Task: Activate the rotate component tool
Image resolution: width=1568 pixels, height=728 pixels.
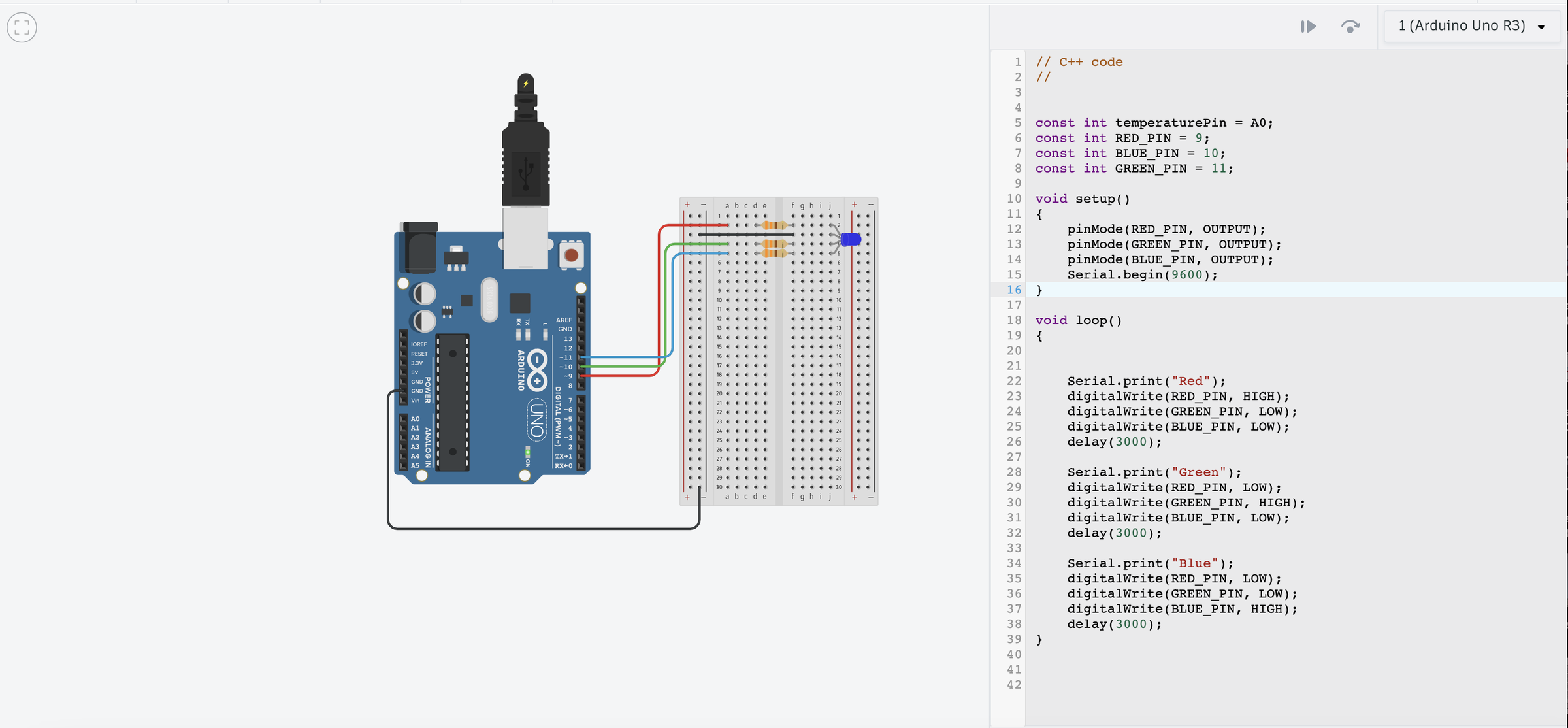Action: (1351, 27)
